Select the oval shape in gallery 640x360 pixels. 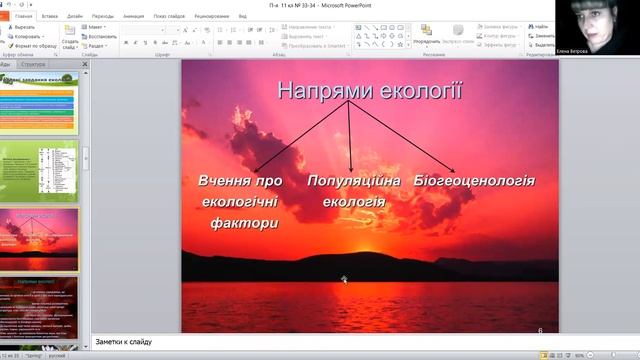[x=392, y=28]
